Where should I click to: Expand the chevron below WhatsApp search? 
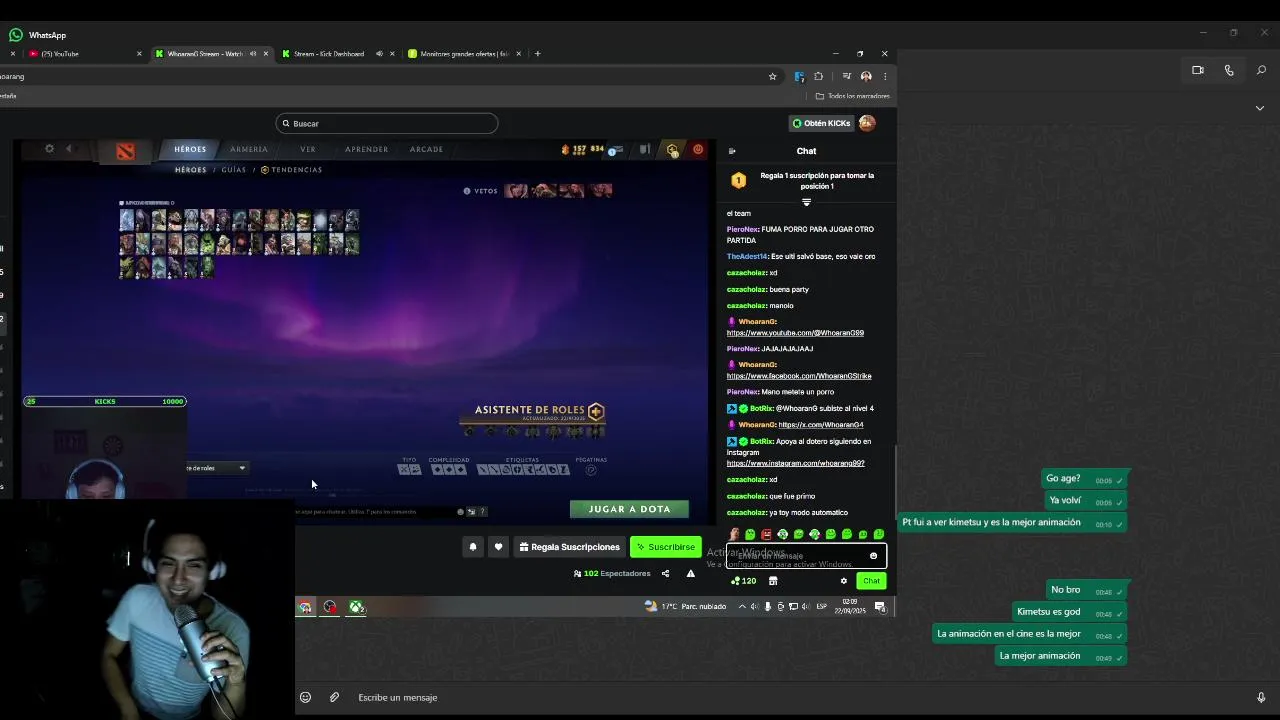(1259, 108)
